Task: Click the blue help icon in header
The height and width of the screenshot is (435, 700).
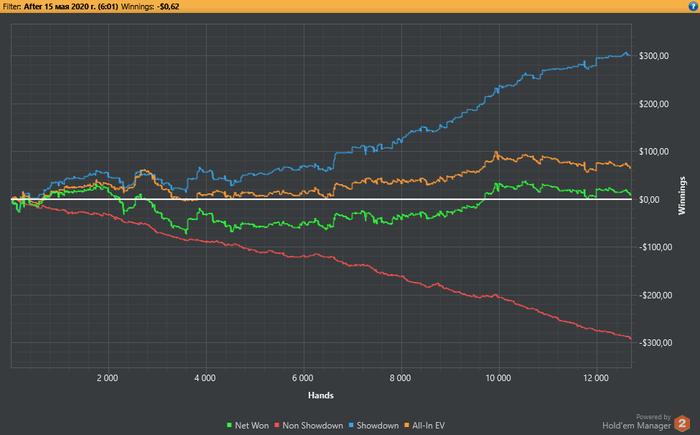Action: 693,6
